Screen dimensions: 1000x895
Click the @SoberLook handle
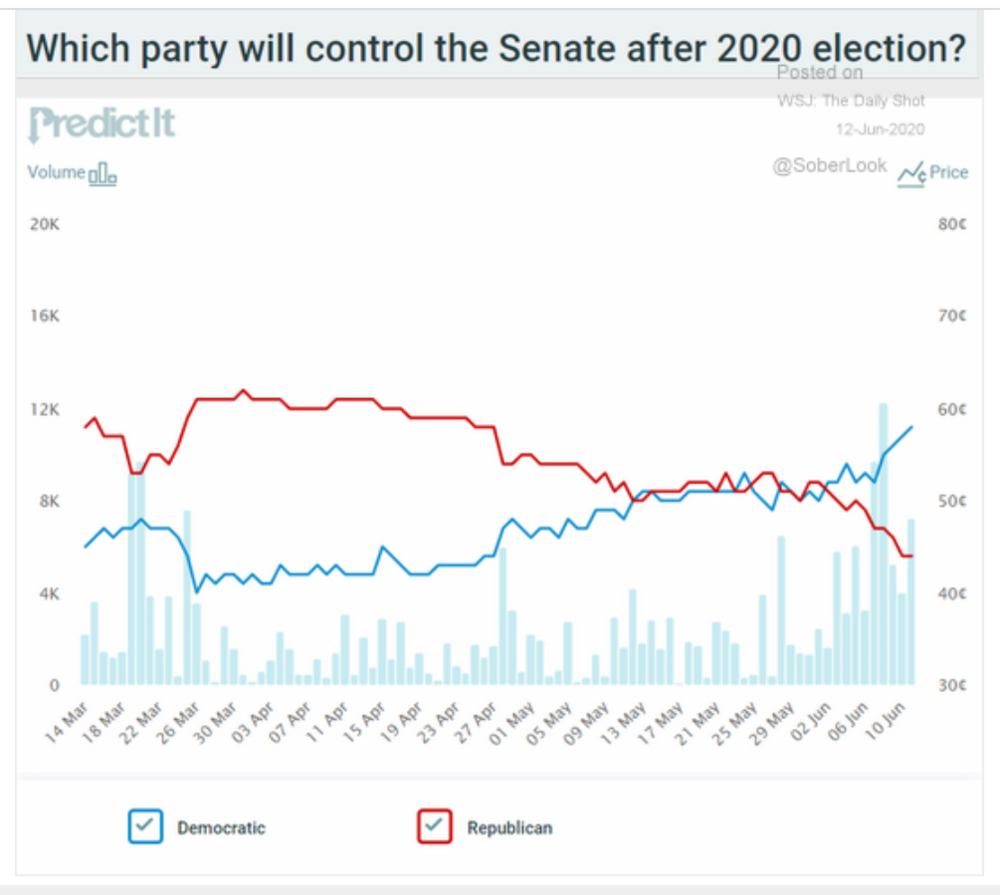829,166
